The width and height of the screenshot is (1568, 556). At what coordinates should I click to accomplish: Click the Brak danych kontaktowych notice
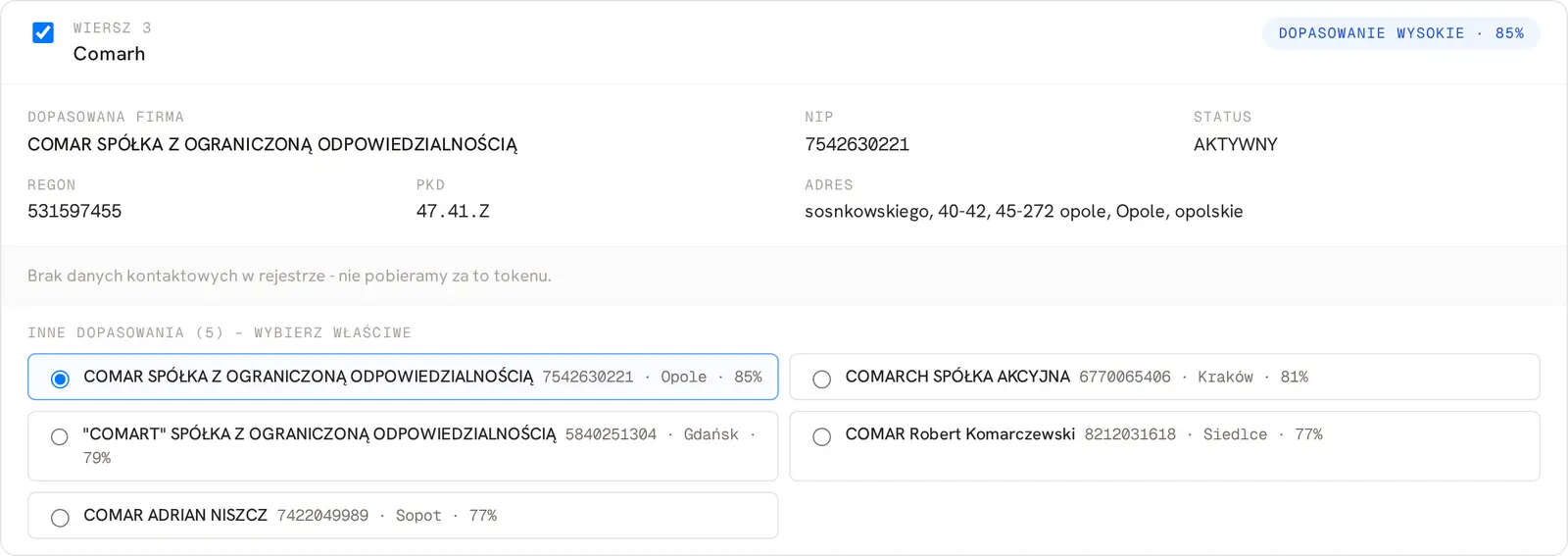click(x=289, y=276)
